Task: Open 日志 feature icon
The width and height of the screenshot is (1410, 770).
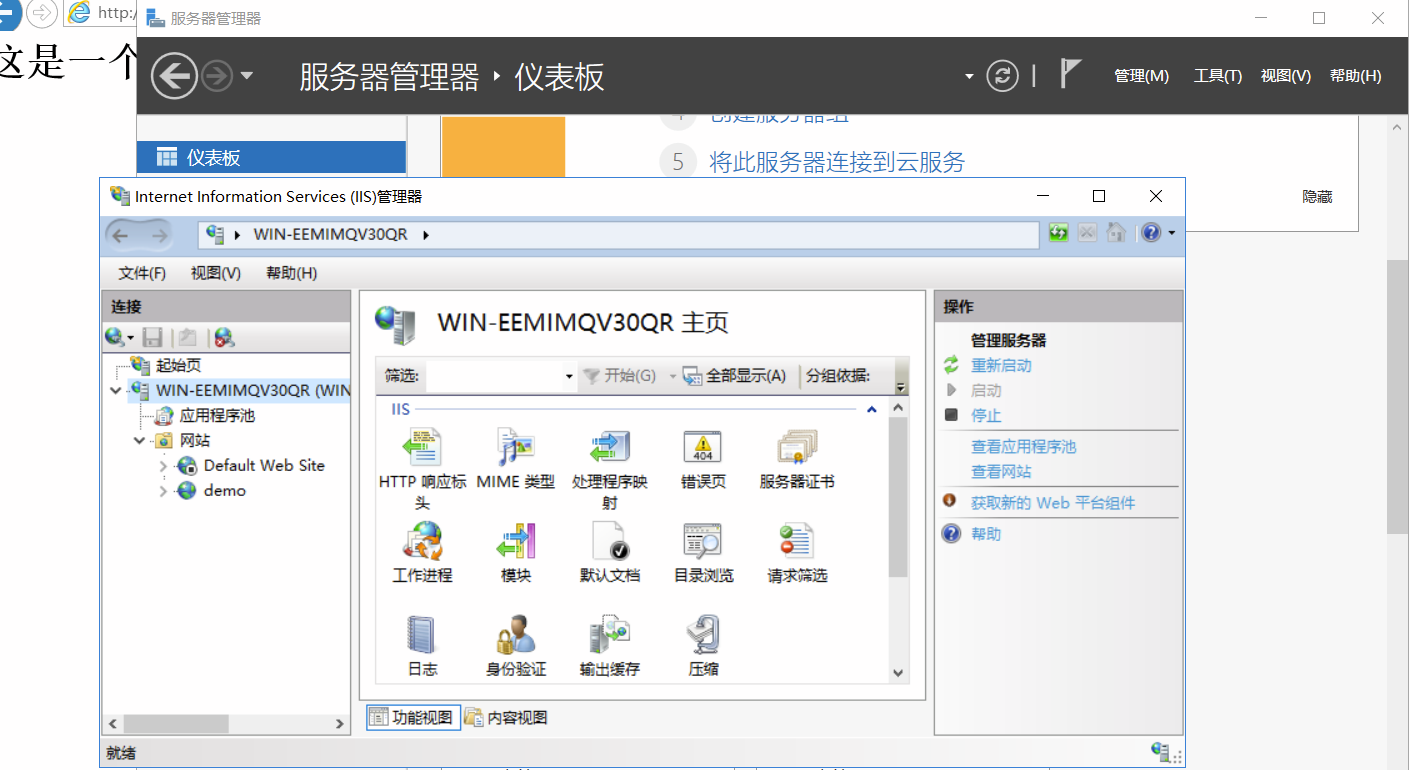Action: (x=422, y=635)
